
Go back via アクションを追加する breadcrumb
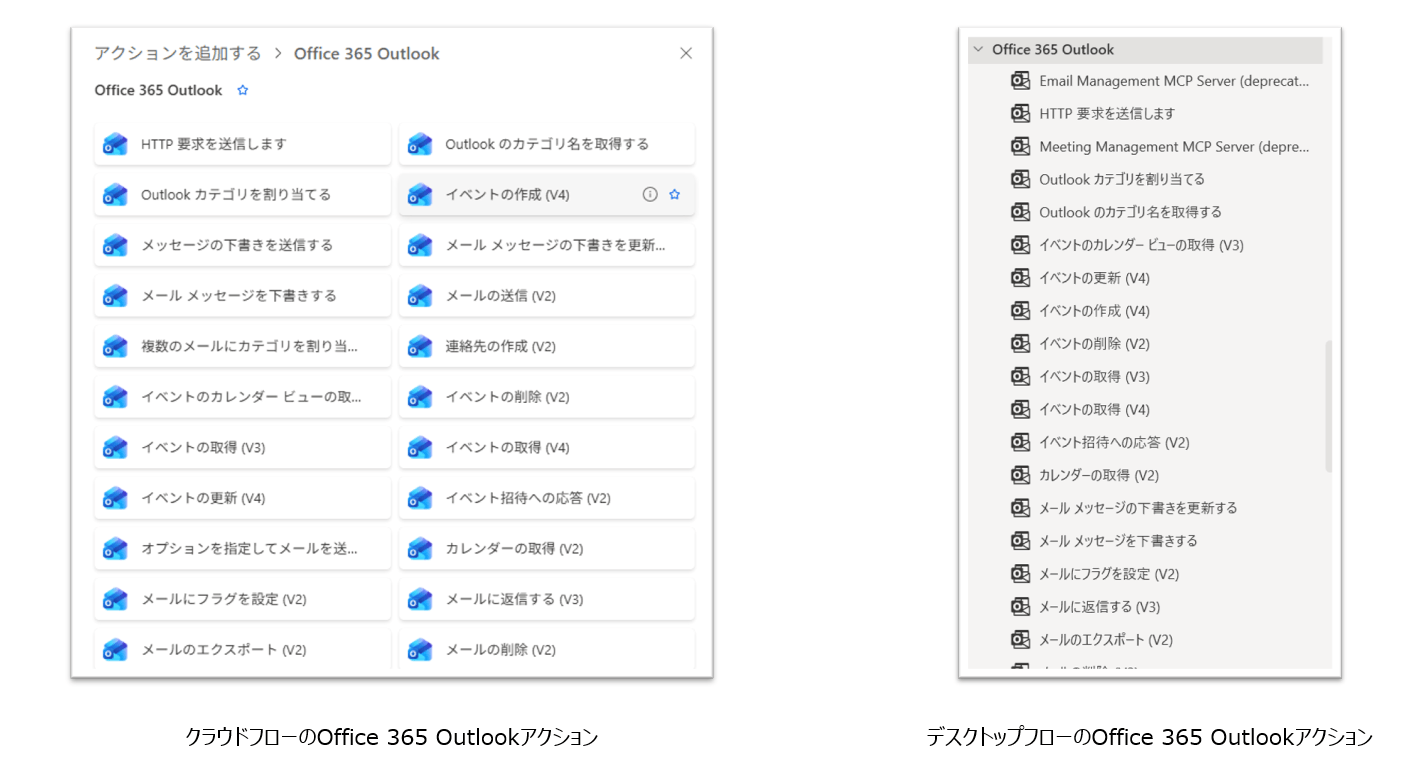coord(178,53)
